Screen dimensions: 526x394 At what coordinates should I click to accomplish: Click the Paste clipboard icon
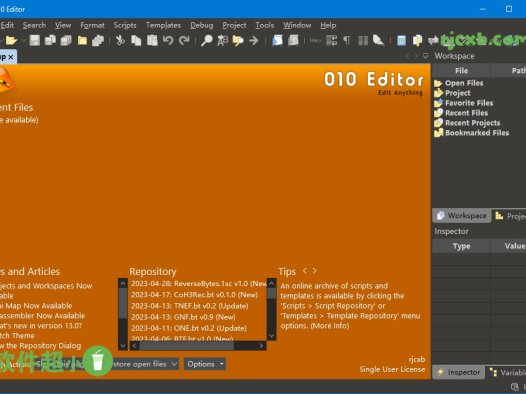(152, 40)
